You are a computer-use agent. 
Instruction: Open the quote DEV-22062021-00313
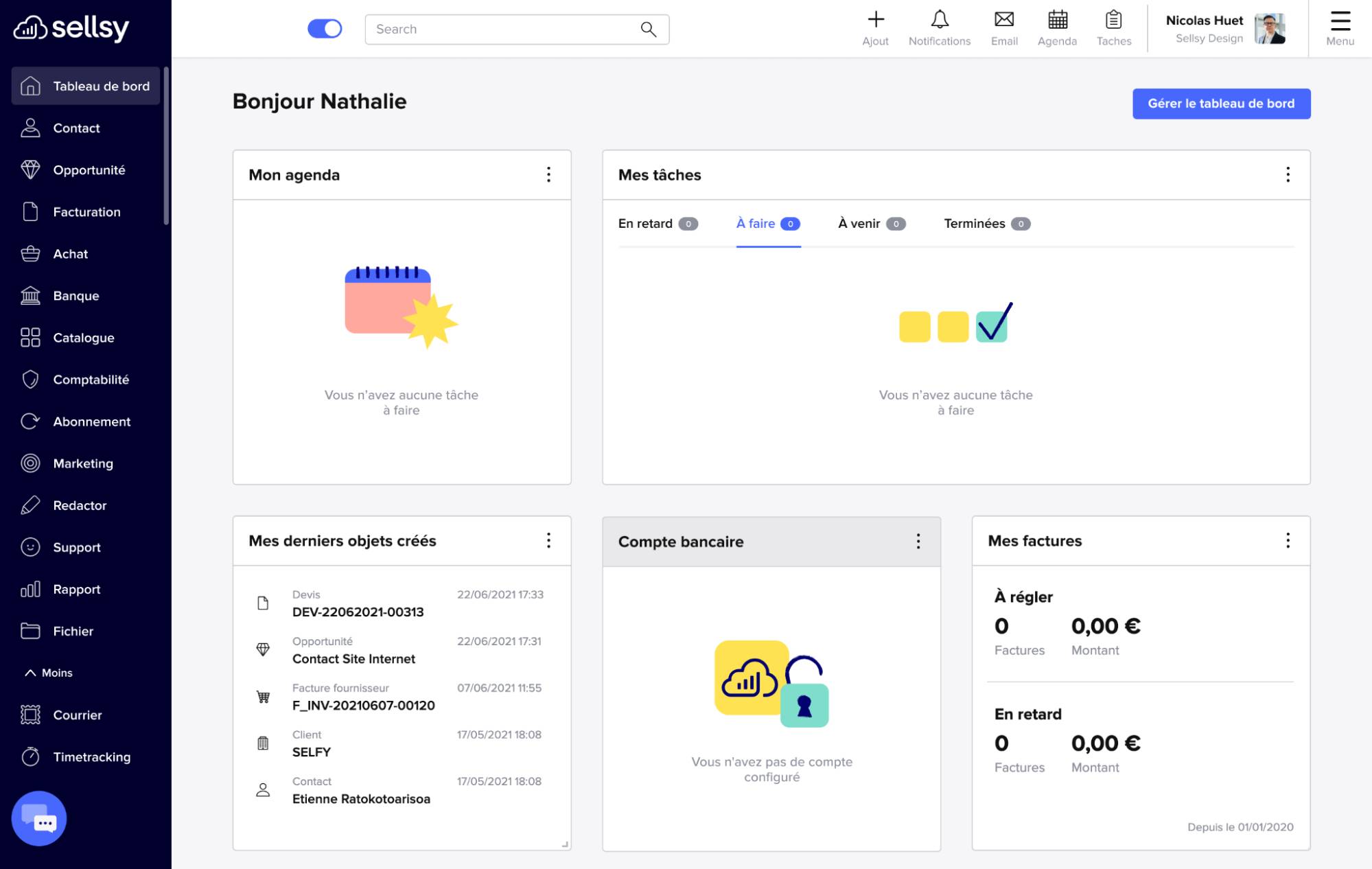(358, 612)
